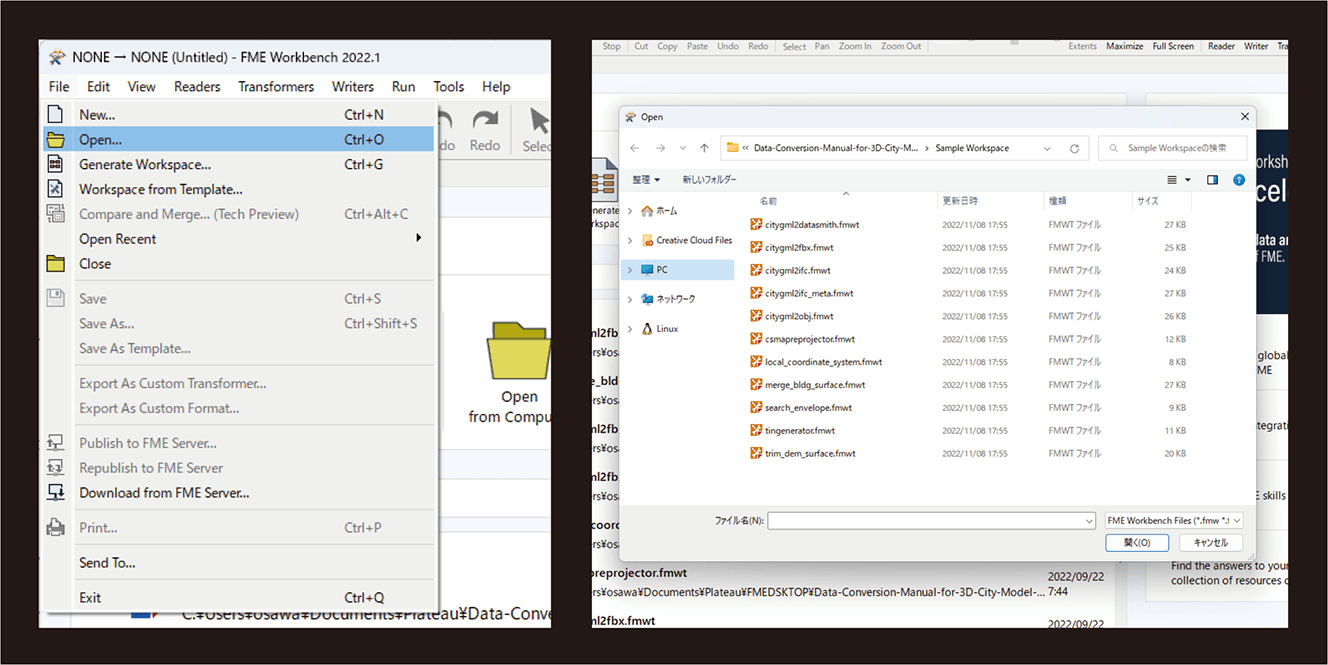Click the Sample Workspace breadcrumb

[972, 148]
